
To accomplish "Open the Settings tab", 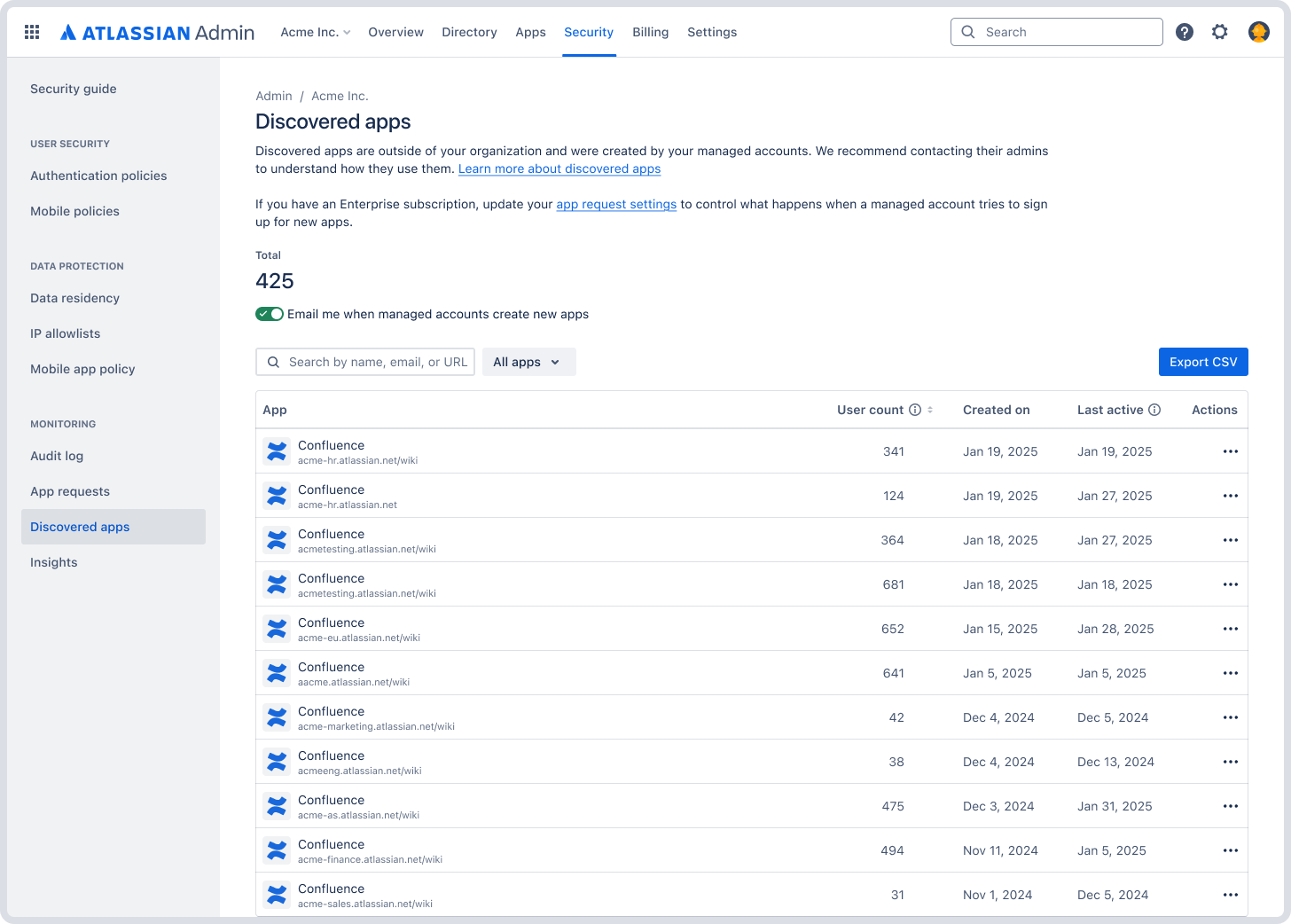I will [x=712, y=32].
